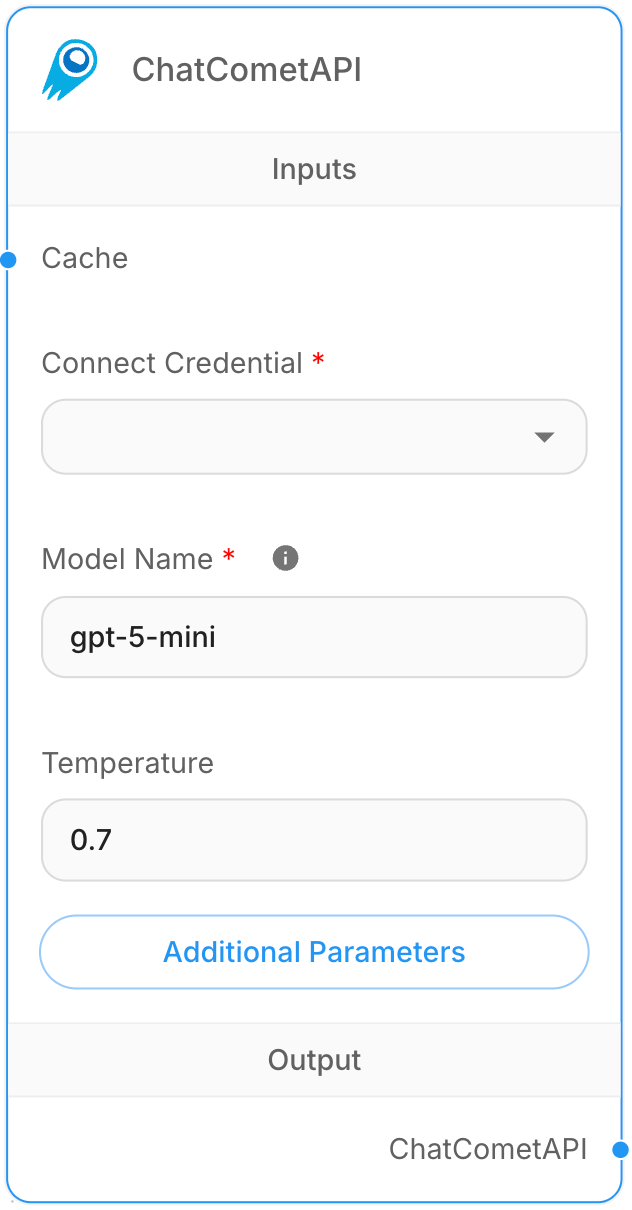Click the Output section header
This screenshot has width=632, height=1210.
coord(314,1060)
